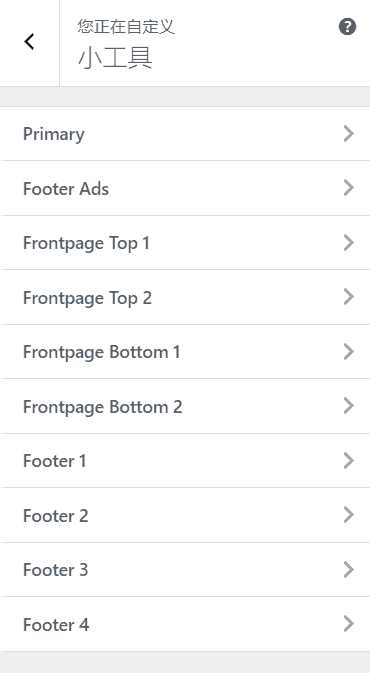Viewport: 370px width, 673px height.
Task: Go to Frontpage Bottom 1 widgets
Action: pos(185,352)
